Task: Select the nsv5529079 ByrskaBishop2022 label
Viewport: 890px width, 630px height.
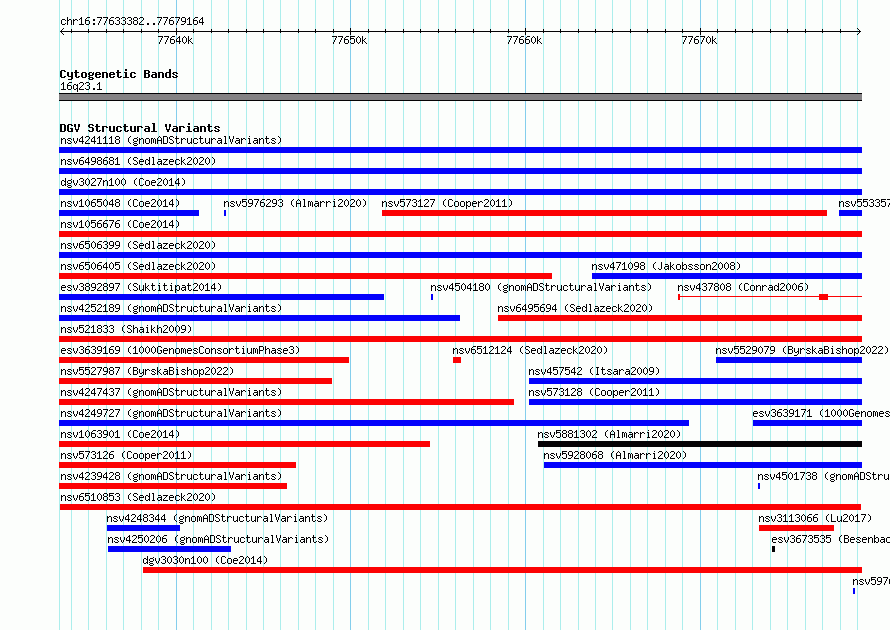Action: pos(802,350)
